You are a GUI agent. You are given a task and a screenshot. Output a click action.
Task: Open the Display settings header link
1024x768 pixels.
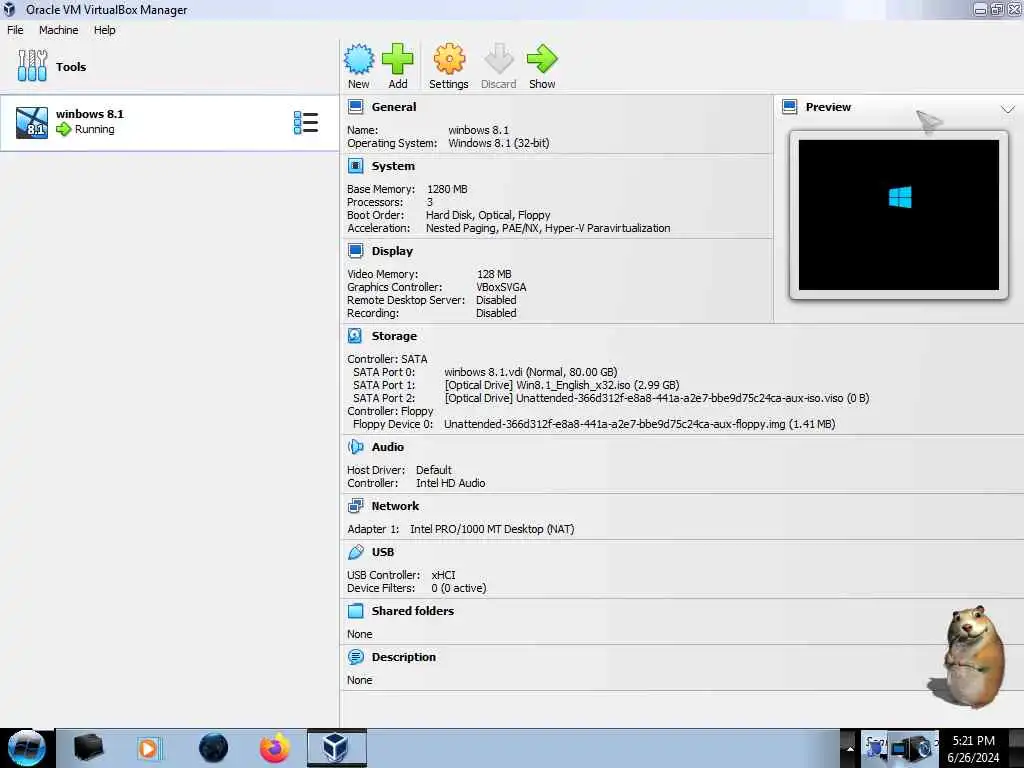392,251
